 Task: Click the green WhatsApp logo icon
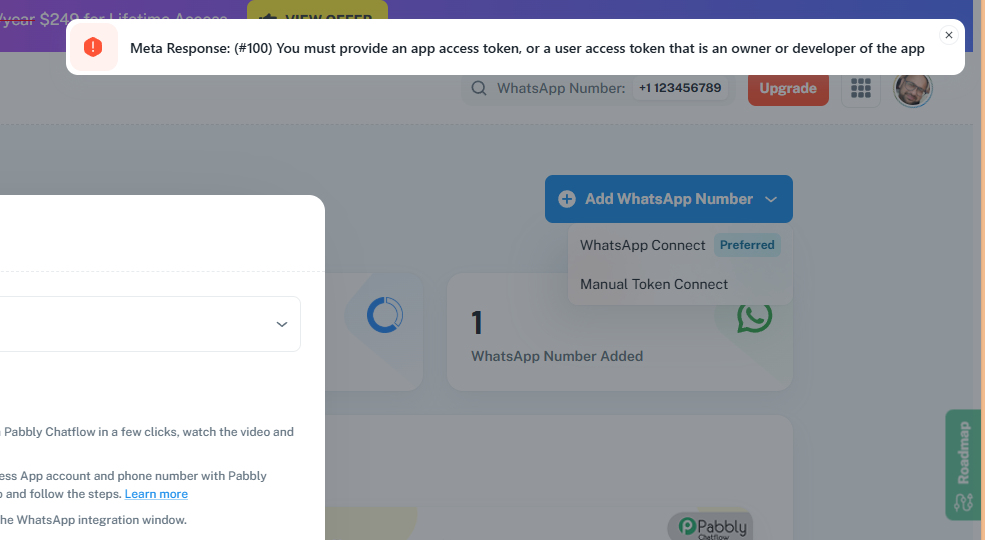[x=754, y=317]
